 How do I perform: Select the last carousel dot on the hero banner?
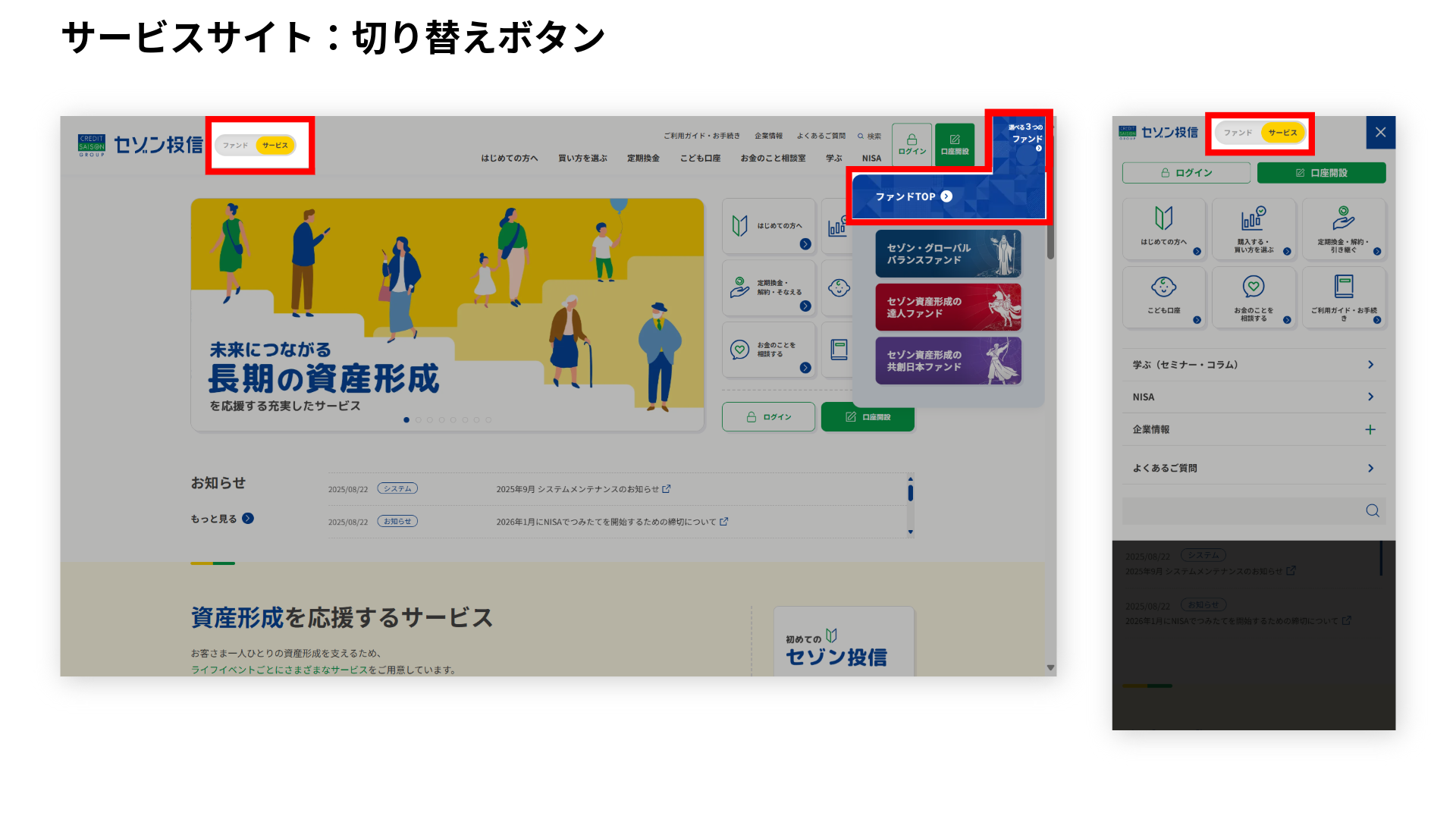tap(488, 420)
